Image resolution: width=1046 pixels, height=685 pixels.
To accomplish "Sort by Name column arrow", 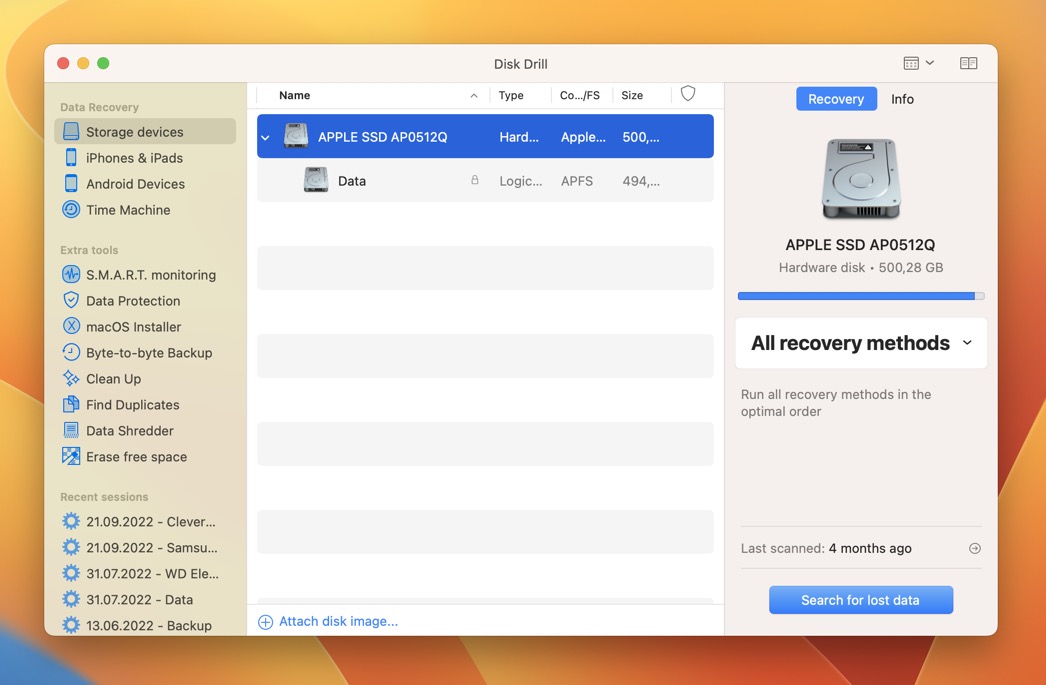I will (x=474, y=95).
